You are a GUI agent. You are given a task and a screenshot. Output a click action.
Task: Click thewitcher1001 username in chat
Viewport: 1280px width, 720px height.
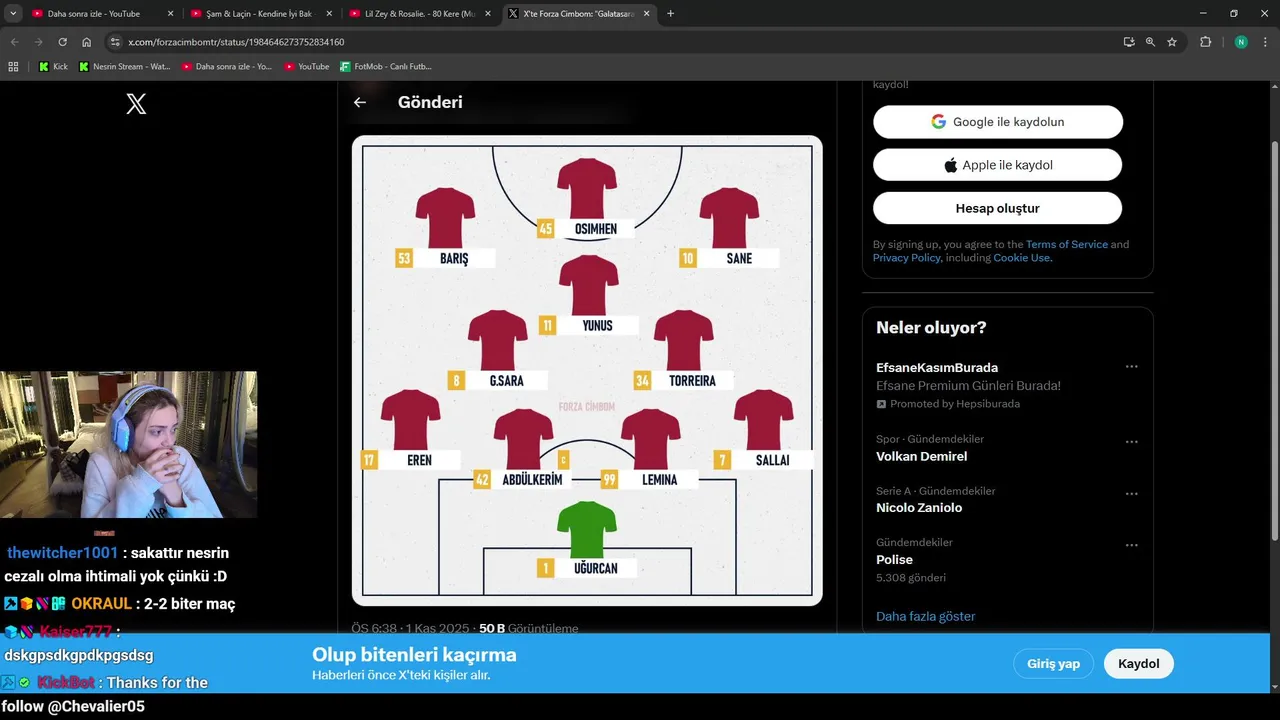coord(62,553)
